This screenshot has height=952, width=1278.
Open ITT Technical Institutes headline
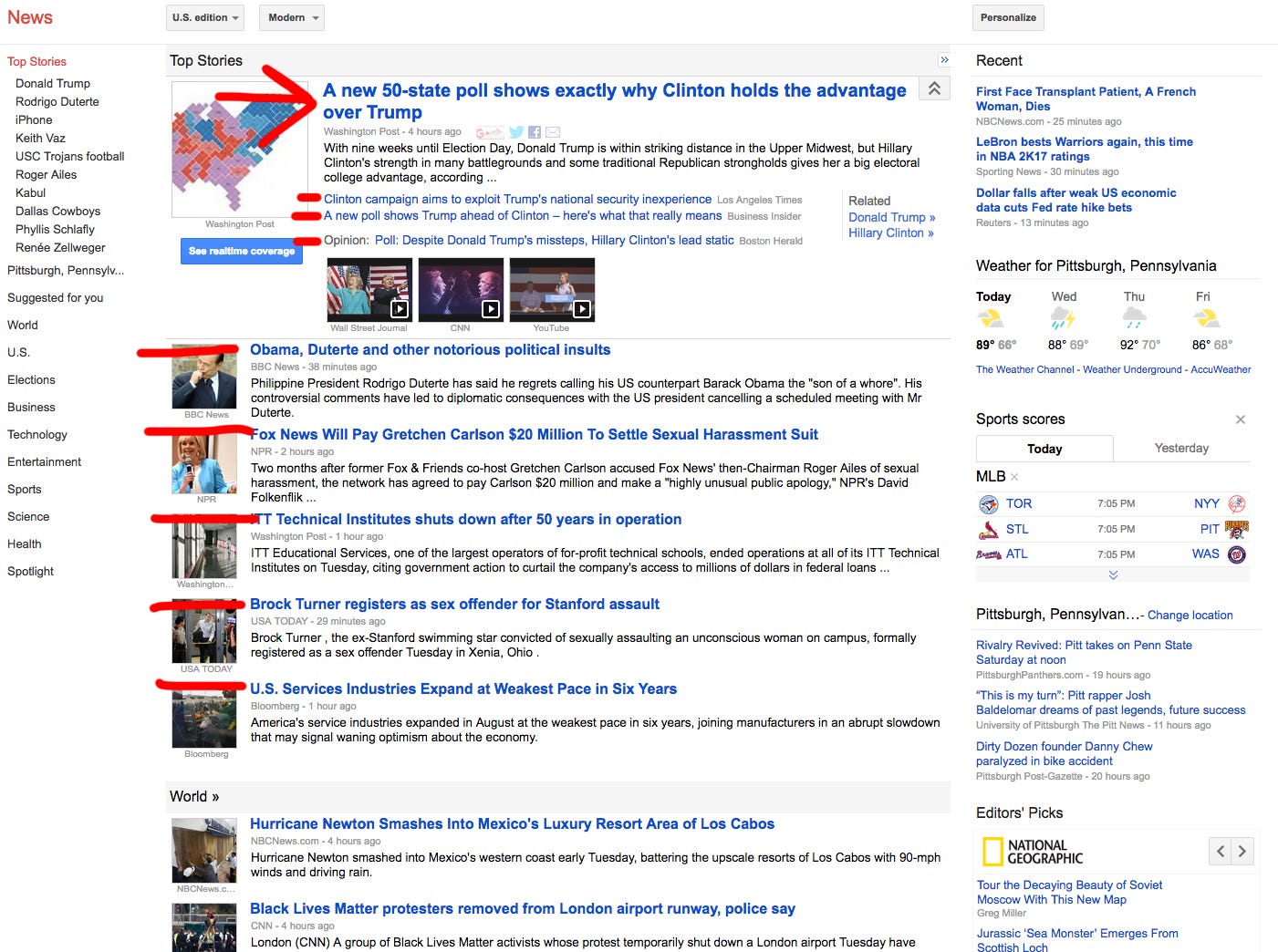click(466, 520)
